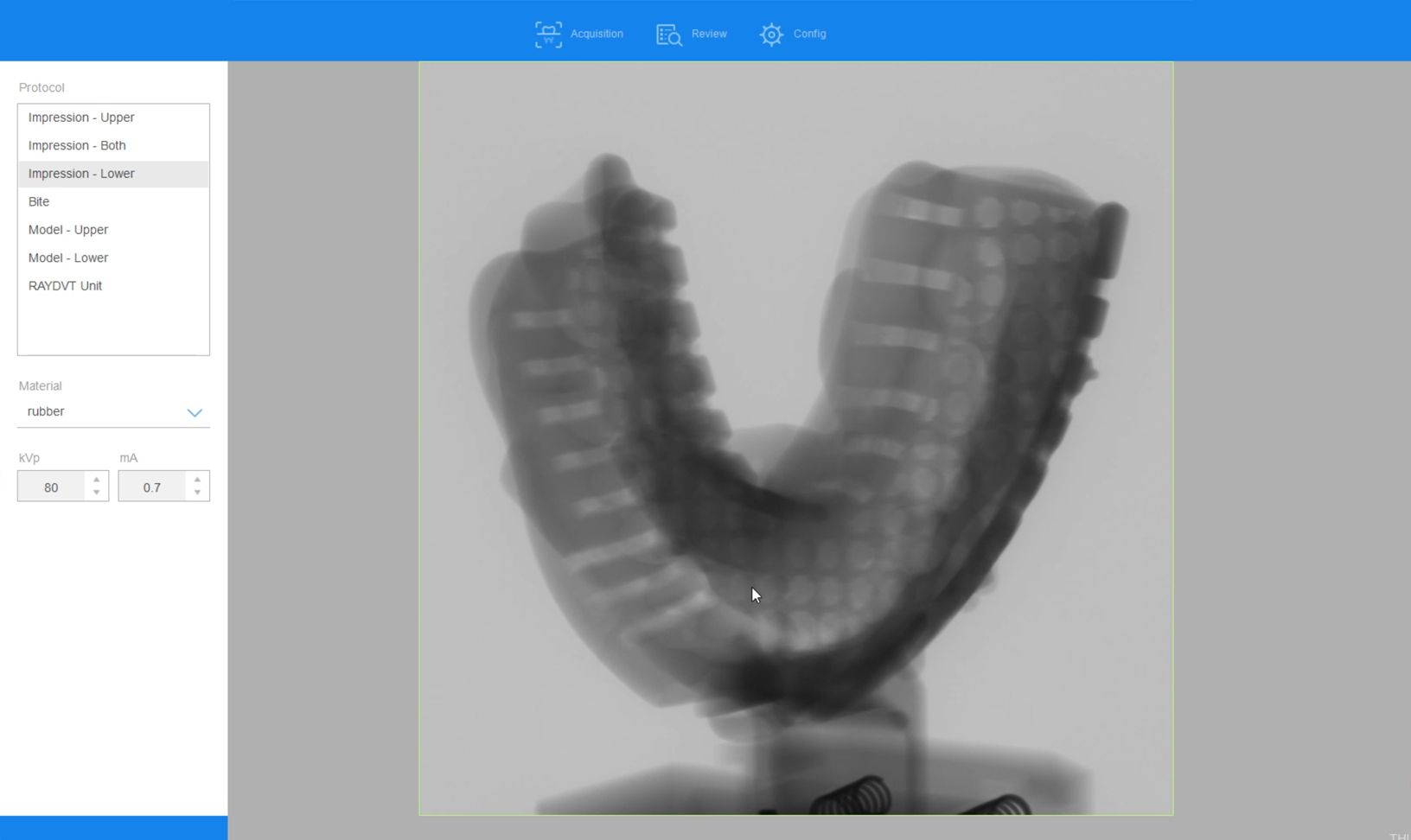Click the Review magnifier icon
1411x840 pixels.
[x=669, y=34]
